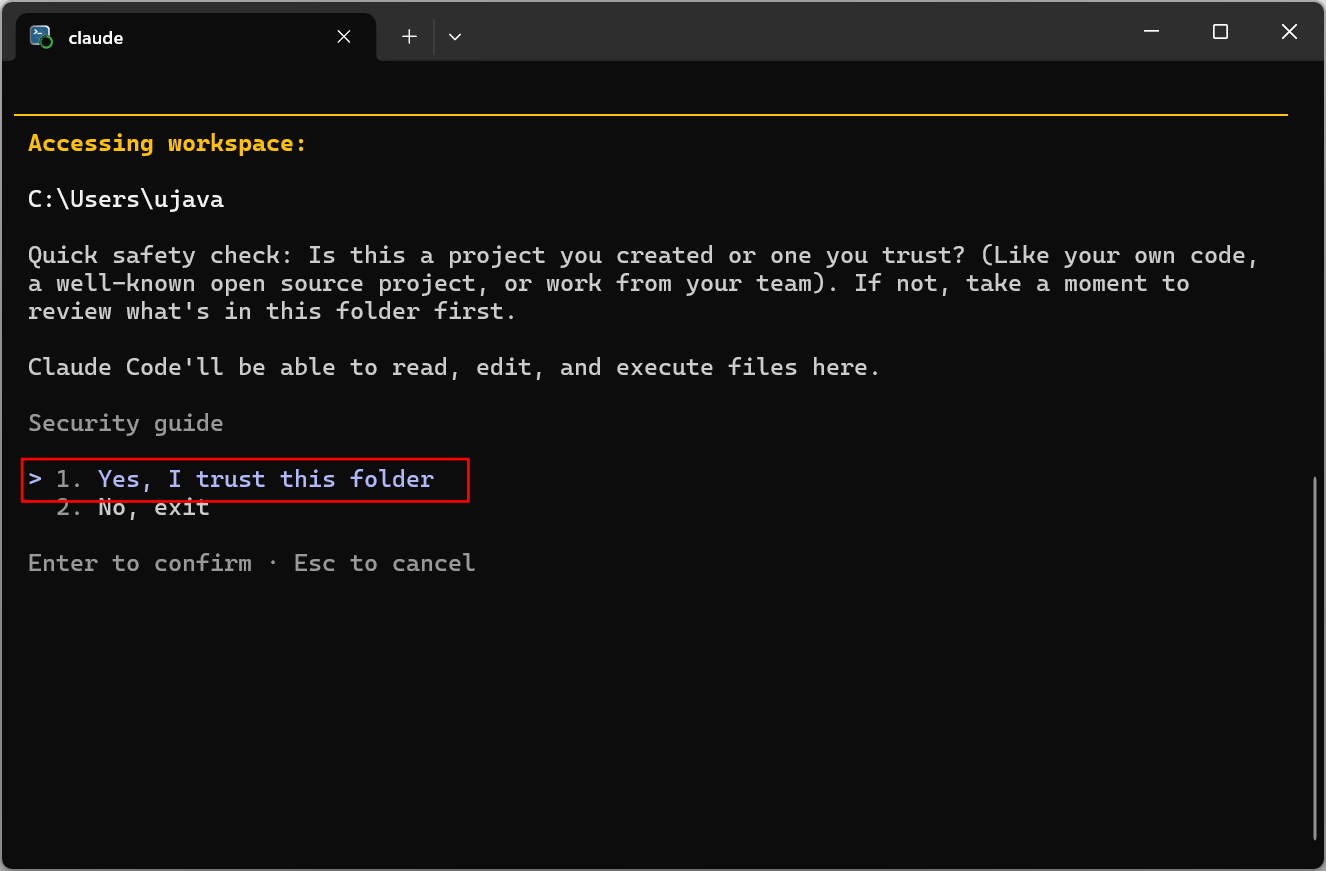Click the > selection arrow marker
Screen dimensions: 1326x871
pos(35,479)
